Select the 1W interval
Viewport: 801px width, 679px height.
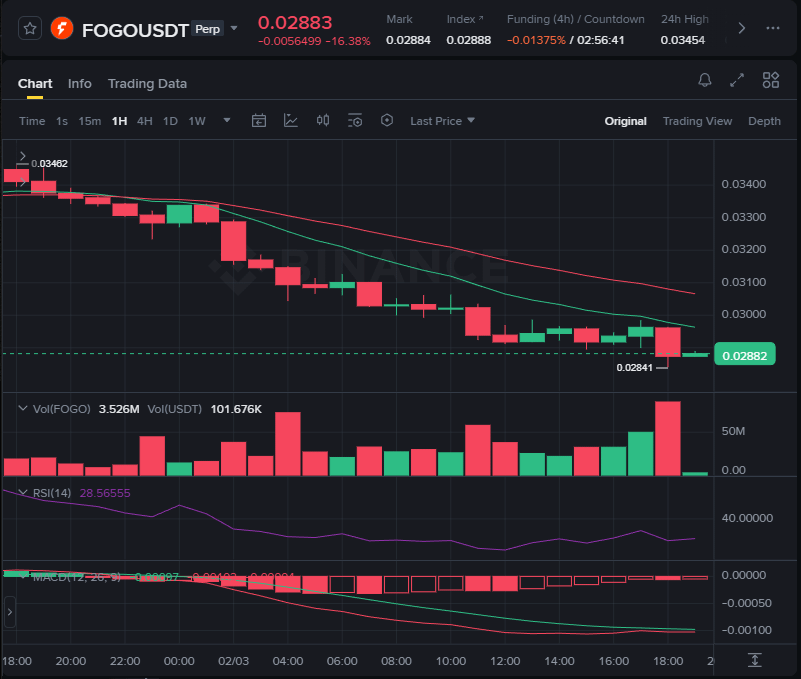point(197,121)
